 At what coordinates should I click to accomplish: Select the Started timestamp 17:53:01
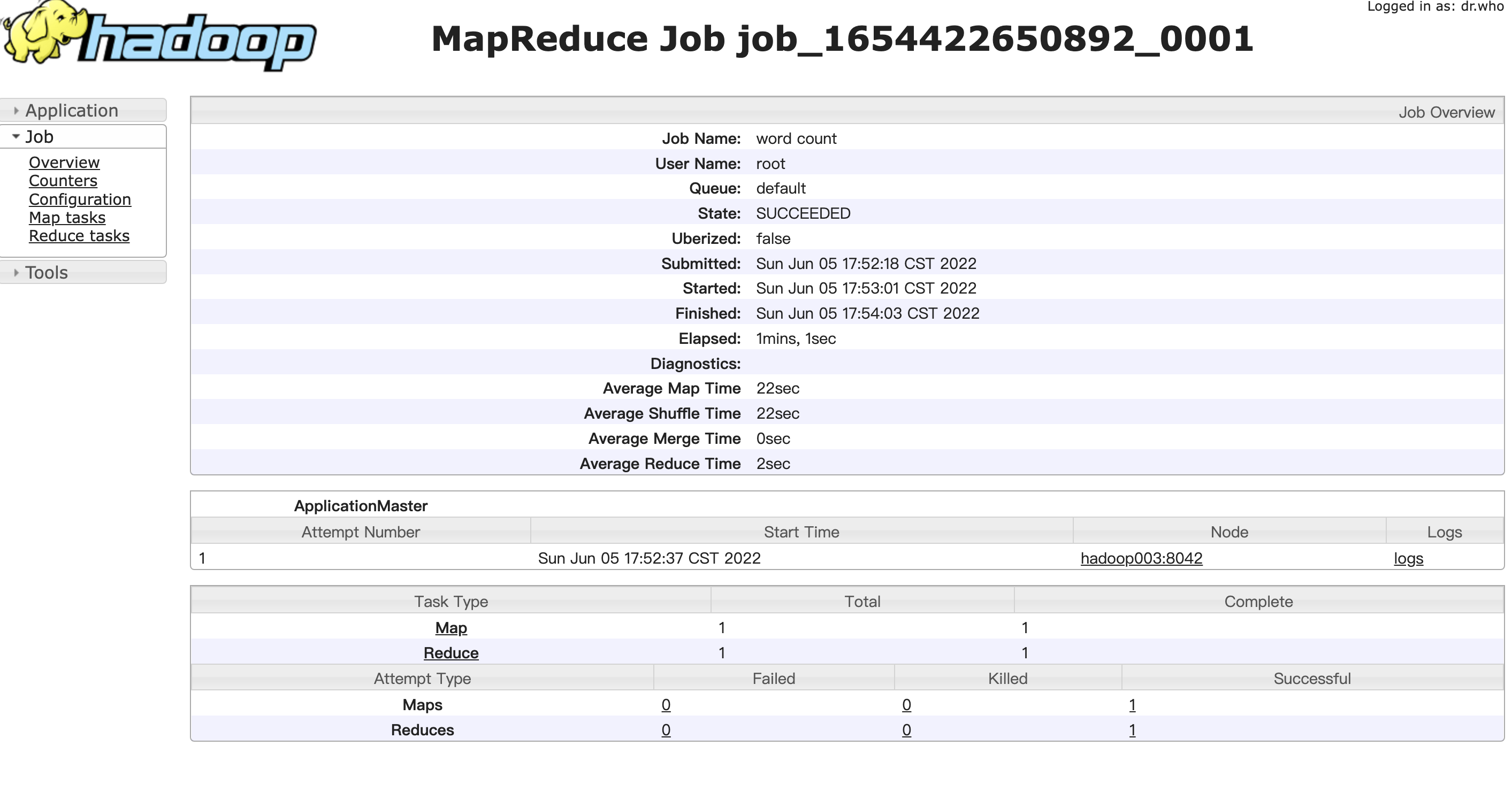click(866, 289)
